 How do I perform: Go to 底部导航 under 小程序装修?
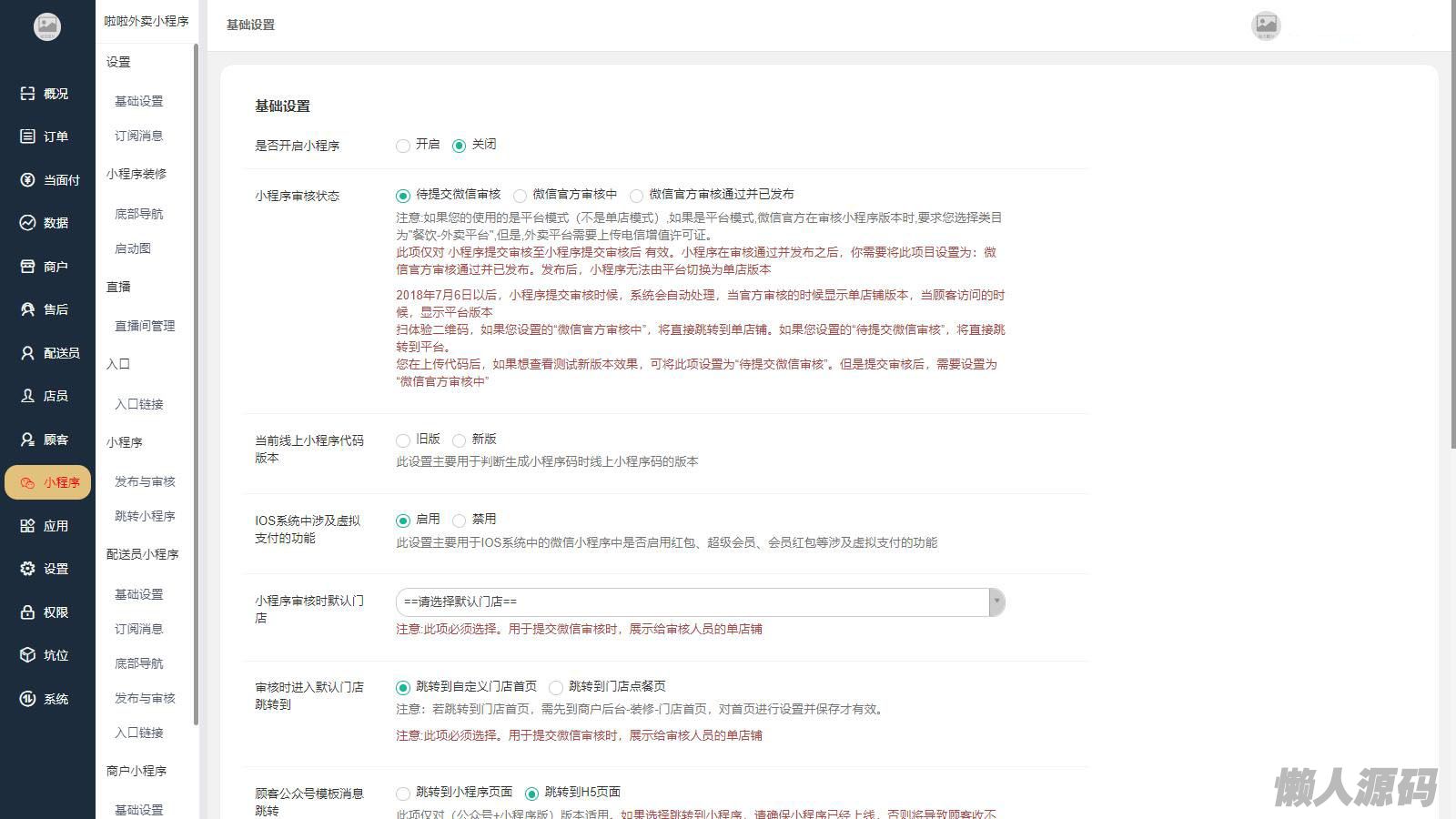[138, 214]
